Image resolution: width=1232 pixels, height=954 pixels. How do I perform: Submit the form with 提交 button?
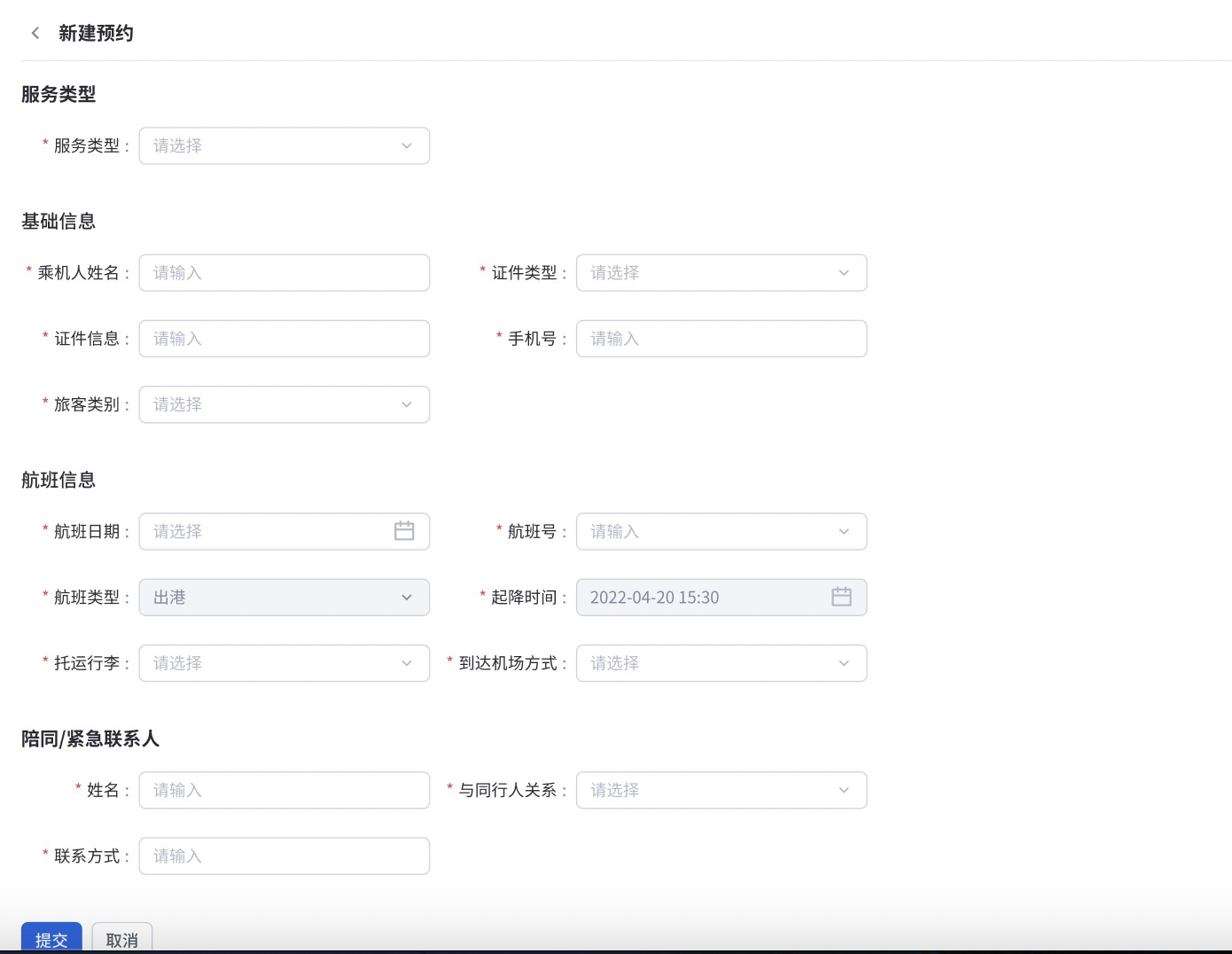51,939
